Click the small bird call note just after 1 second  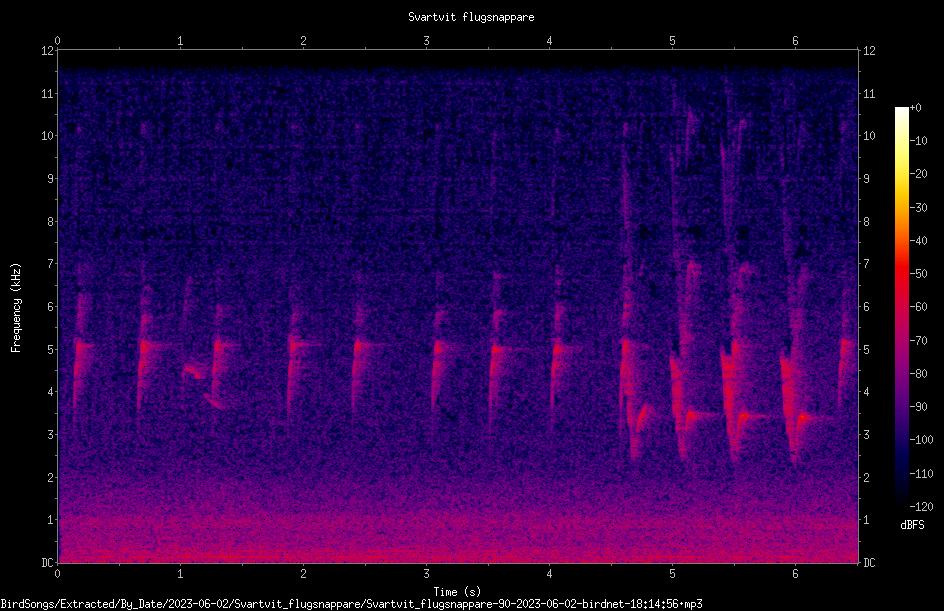pyautogui.click(x=194, y=371)
